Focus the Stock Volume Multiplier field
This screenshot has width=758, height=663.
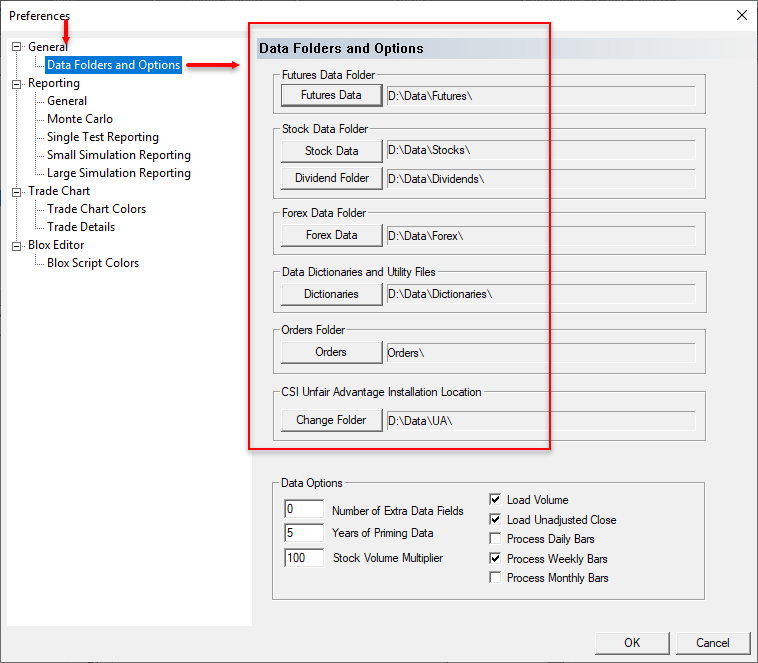(304, 557)
